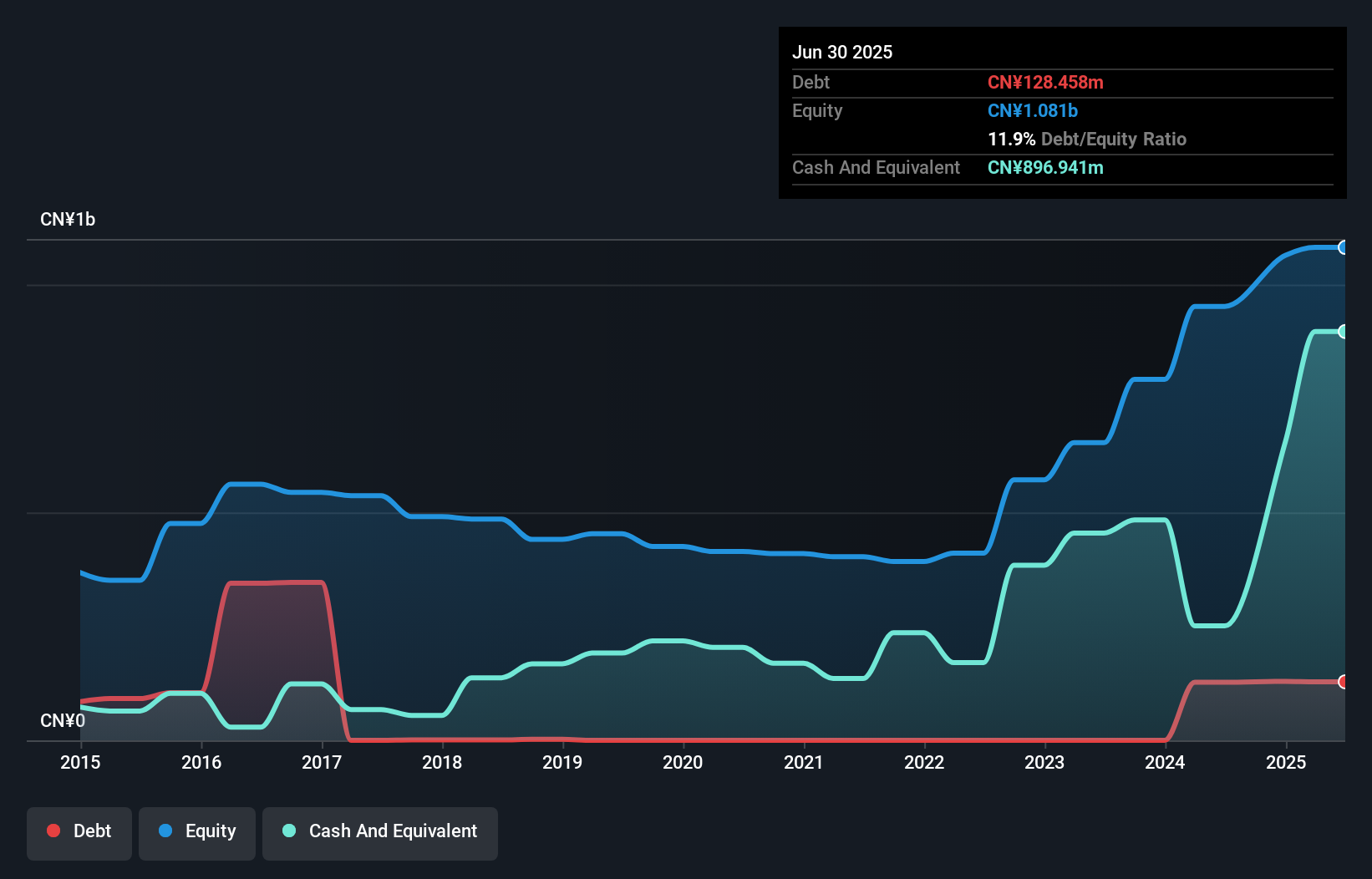Select the Debt endpoint marker on chart edge
This screenshot has width=1372, height=879.
(1343, 683)
